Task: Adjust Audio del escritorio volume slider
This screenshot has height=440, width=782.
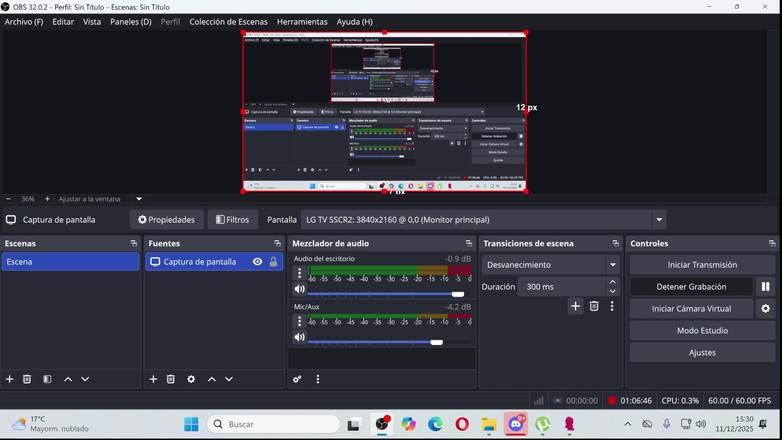Action: [389, 294]
